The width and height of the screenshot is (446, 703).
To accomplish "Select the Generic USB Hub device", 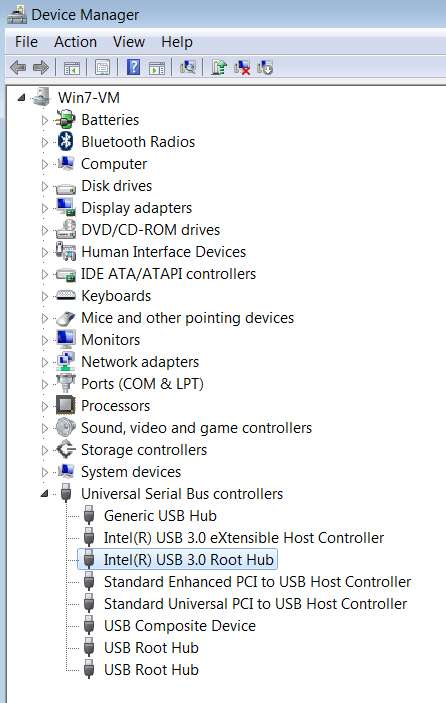I will click(160, 516).
